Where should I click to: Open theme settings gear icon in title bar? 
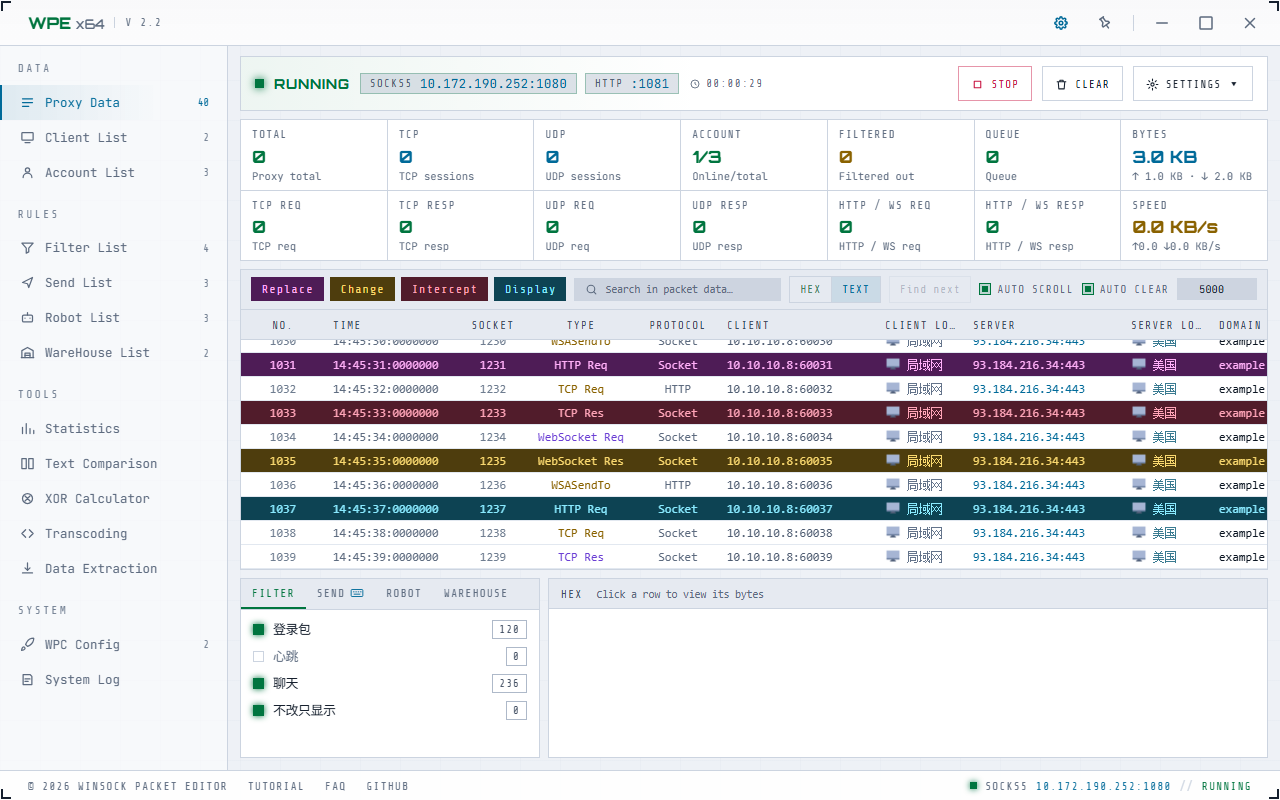pos(1061,23)
